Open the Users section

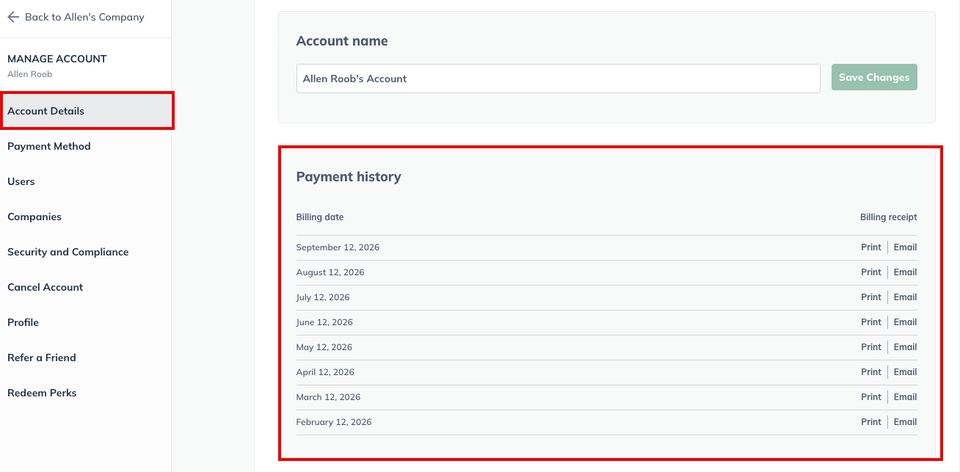pyautogui.click(x=21, y=182)
